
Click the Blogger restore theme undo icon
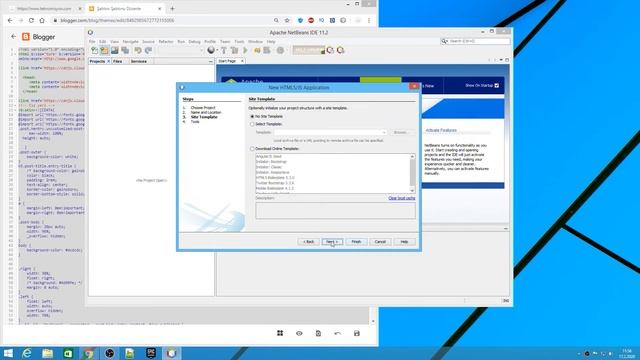338,333
